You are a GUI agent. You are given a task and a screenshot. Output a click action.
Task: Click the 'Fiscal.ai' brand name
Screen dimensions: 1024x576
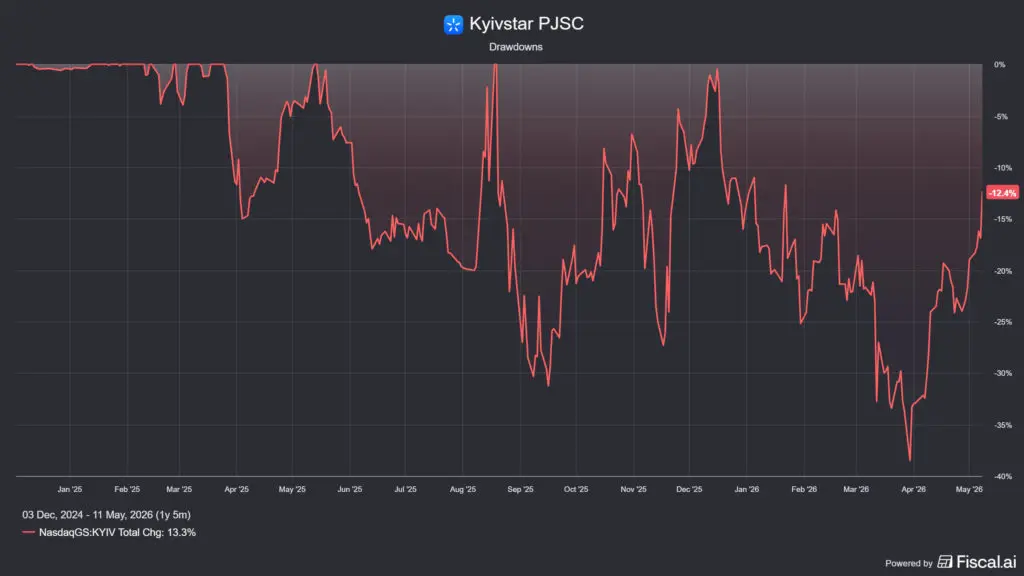pos(986,562)
